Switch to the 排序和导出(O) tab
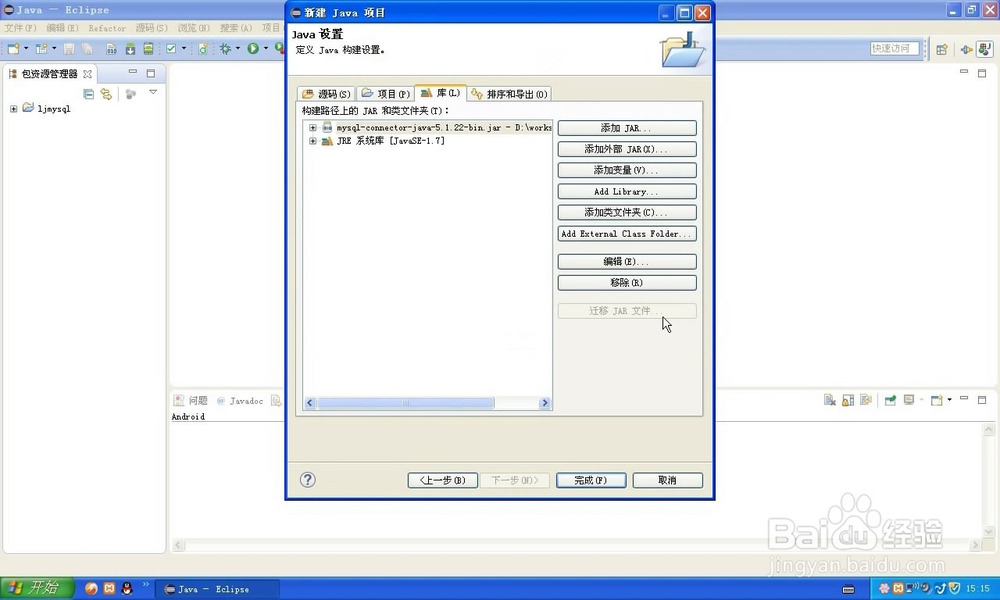The height and width of the screenshot is (600, 1000). [x=509, y=94]
